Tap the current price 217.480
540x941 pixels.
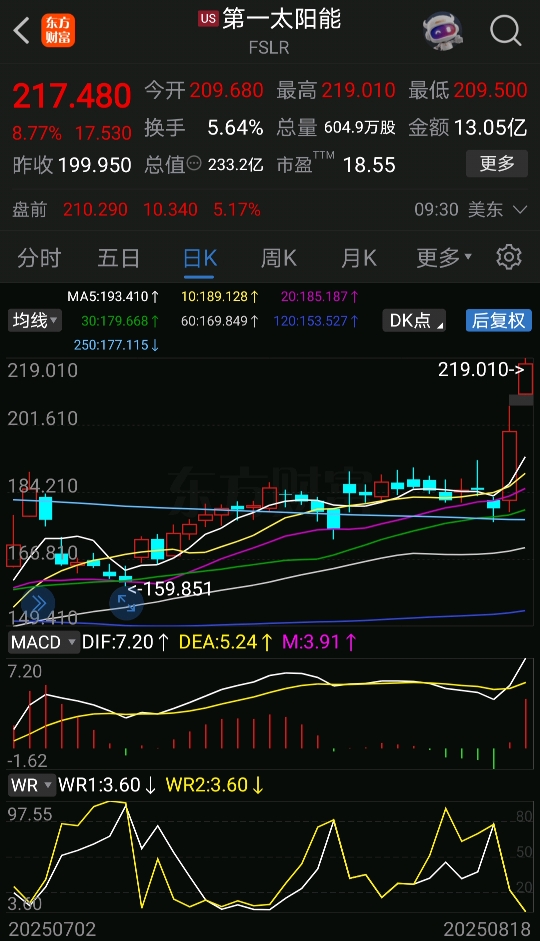point(71,95)
